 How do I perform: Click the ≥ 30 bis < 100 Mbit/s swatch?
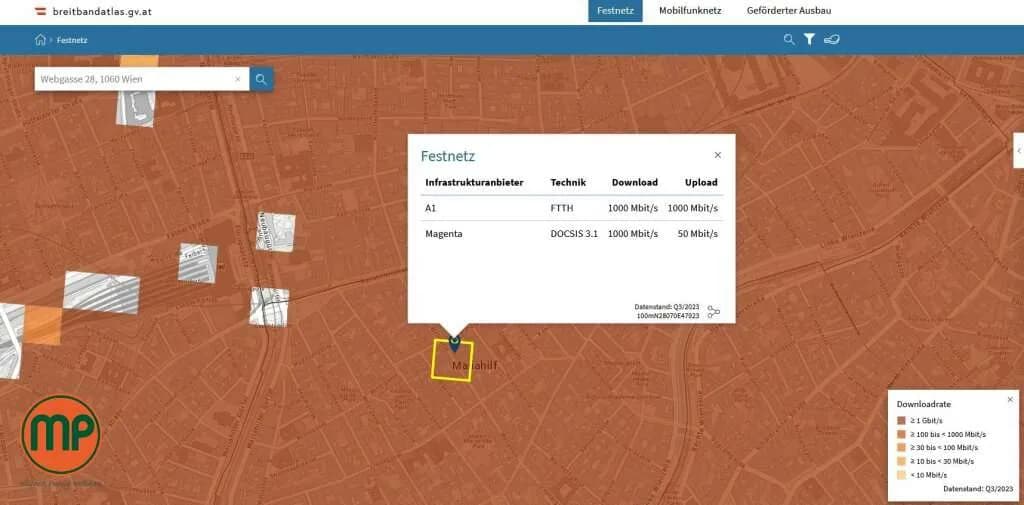pos(901,448)
